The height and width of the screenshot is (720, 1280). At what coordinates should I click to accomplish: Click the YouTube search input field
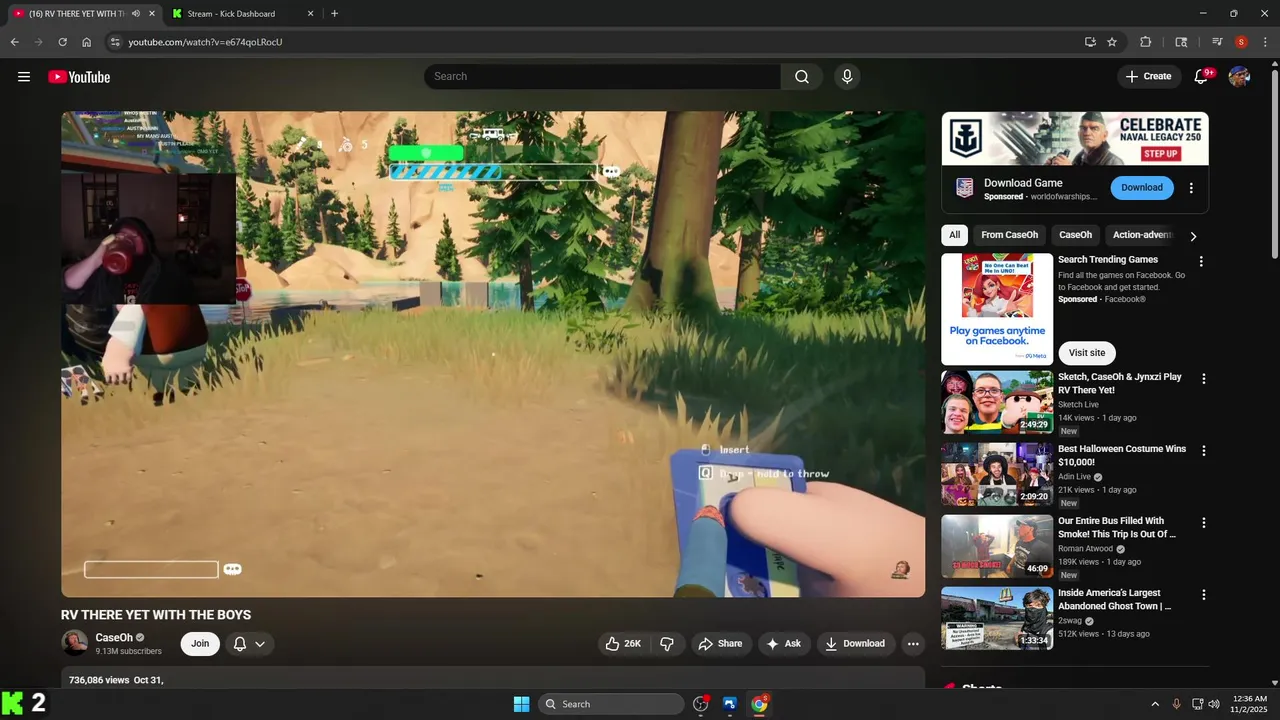pyautogui.click(x=602, y=77)
